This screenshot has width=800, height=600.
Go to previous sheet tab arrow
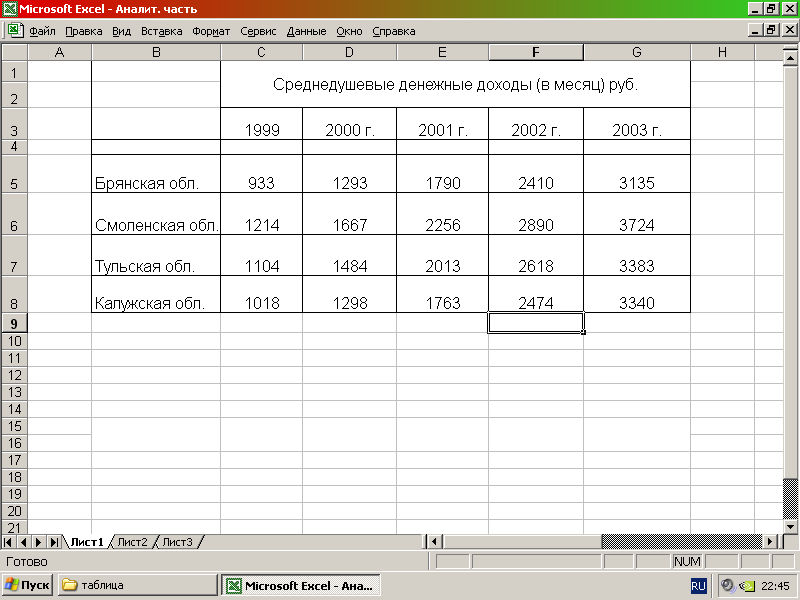point(23,542)
